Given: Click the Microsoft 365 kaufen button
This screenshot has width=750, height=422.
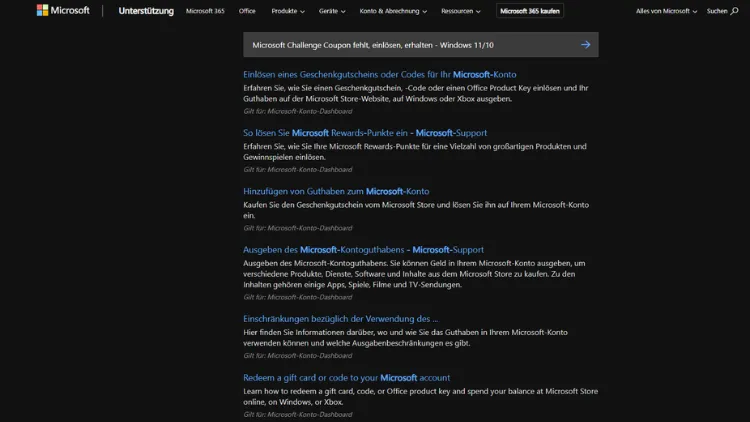Looking at the screenshot, I should point(529,11).
